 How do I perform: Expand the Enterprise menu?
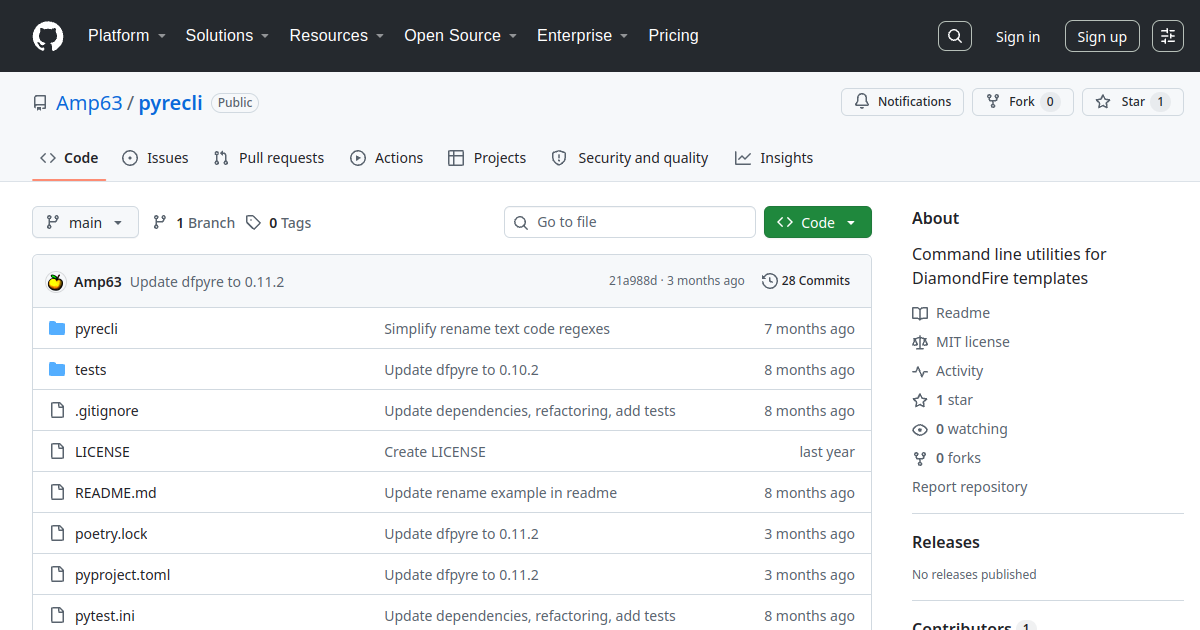[x=582, y=36]
